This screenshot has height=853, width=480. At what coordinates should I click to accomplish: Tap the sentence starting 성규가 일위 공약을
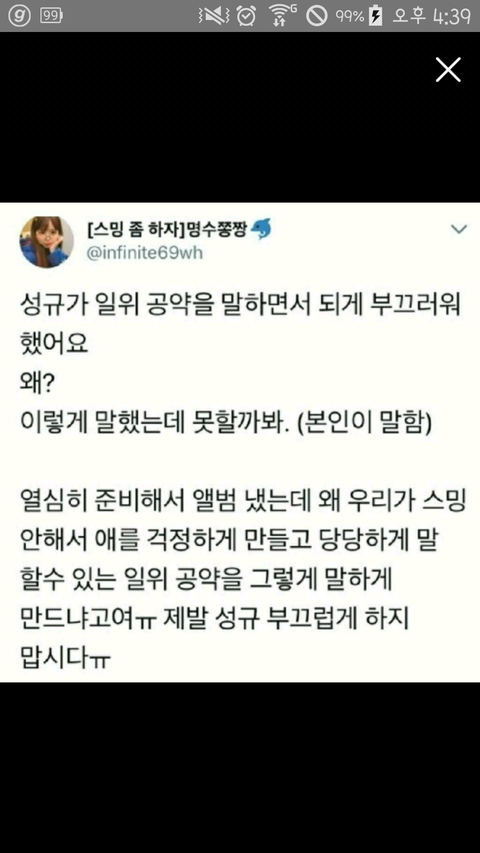tap(241, 325)
